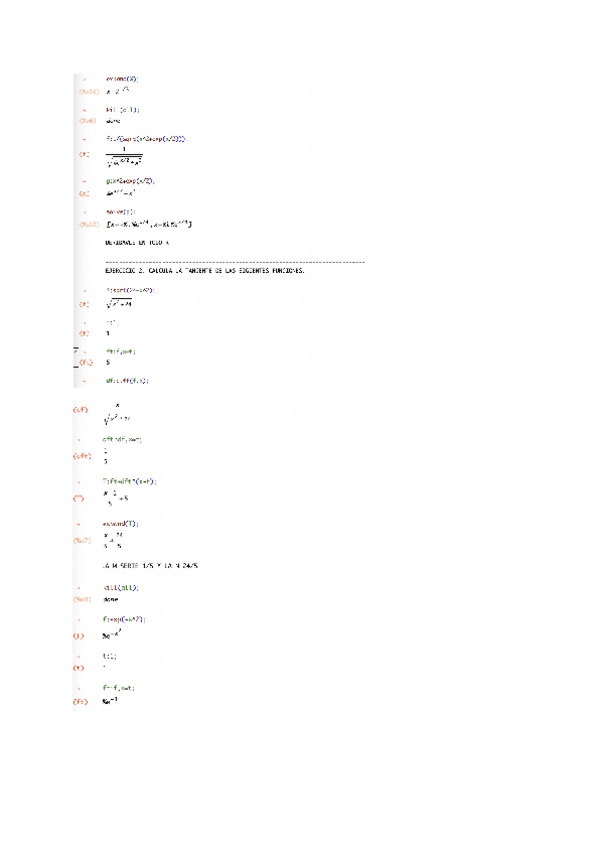Image resolution: width=600 pixels, height=848 pixels.
Task: Click the fraction output under f:1/(sqrt...)
Action: pos(124,157)
